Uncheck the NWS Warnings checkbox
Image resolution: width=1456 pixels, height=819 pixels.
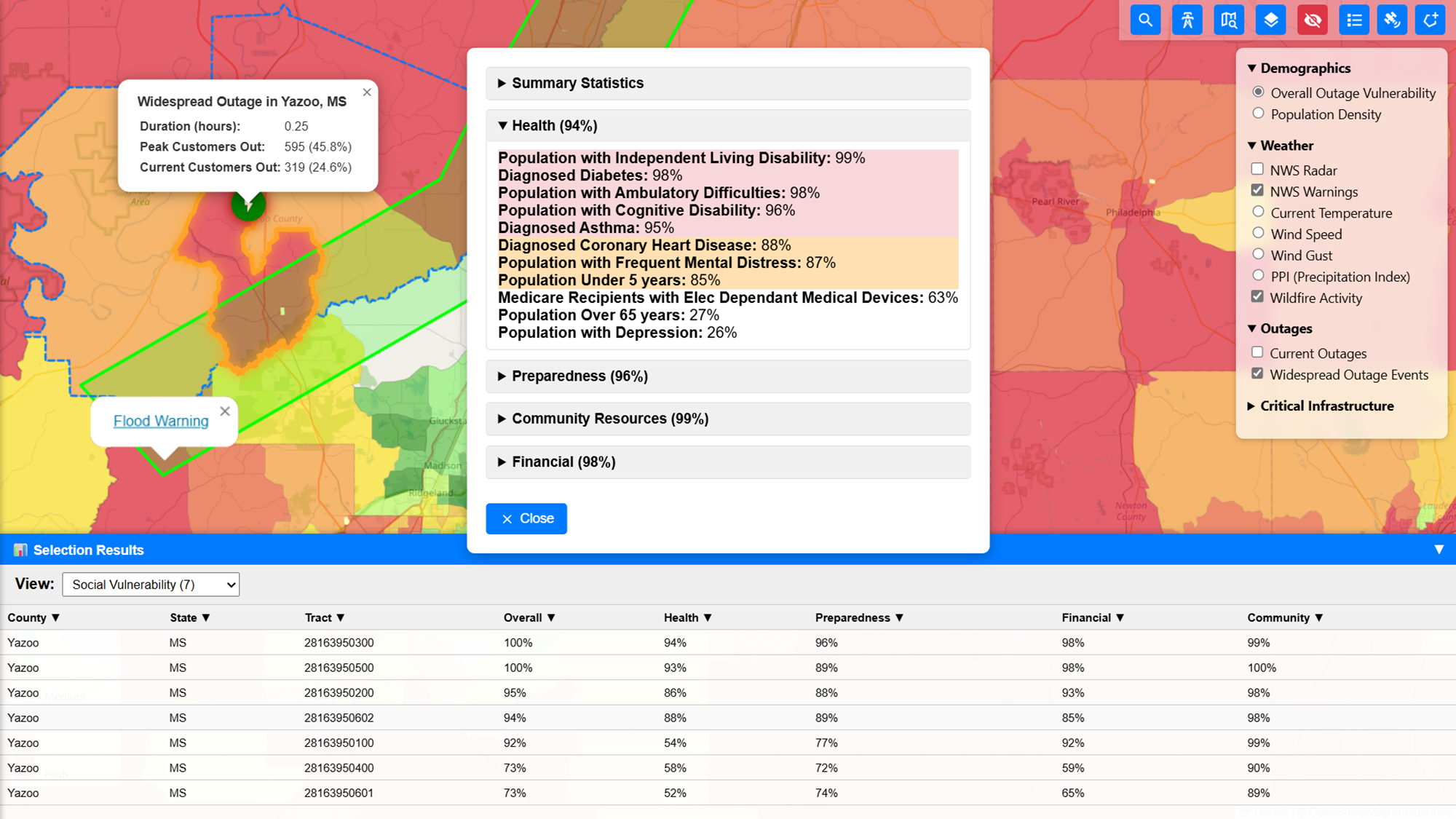(x=1257, y=190)
